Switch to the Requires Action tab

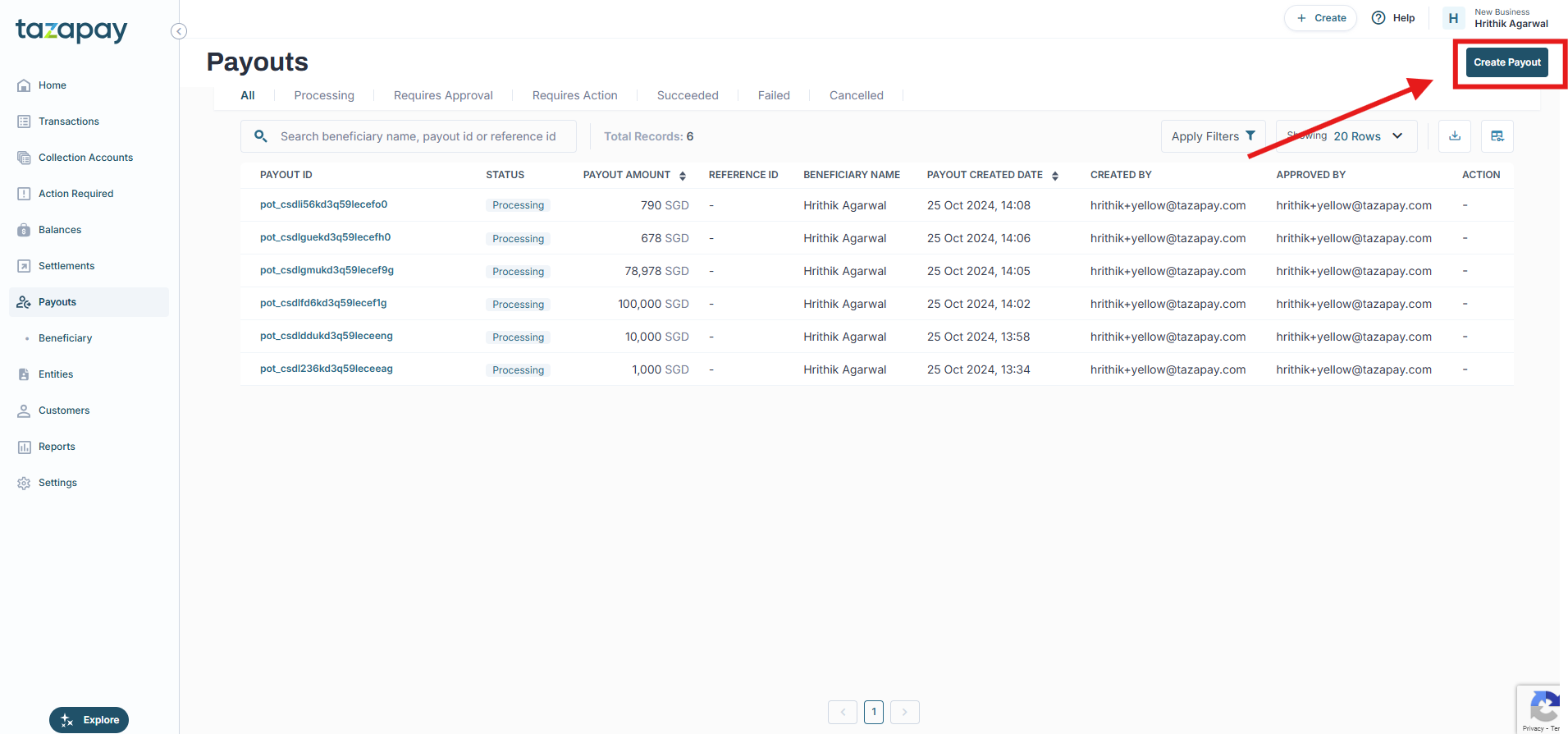point(574,95)
